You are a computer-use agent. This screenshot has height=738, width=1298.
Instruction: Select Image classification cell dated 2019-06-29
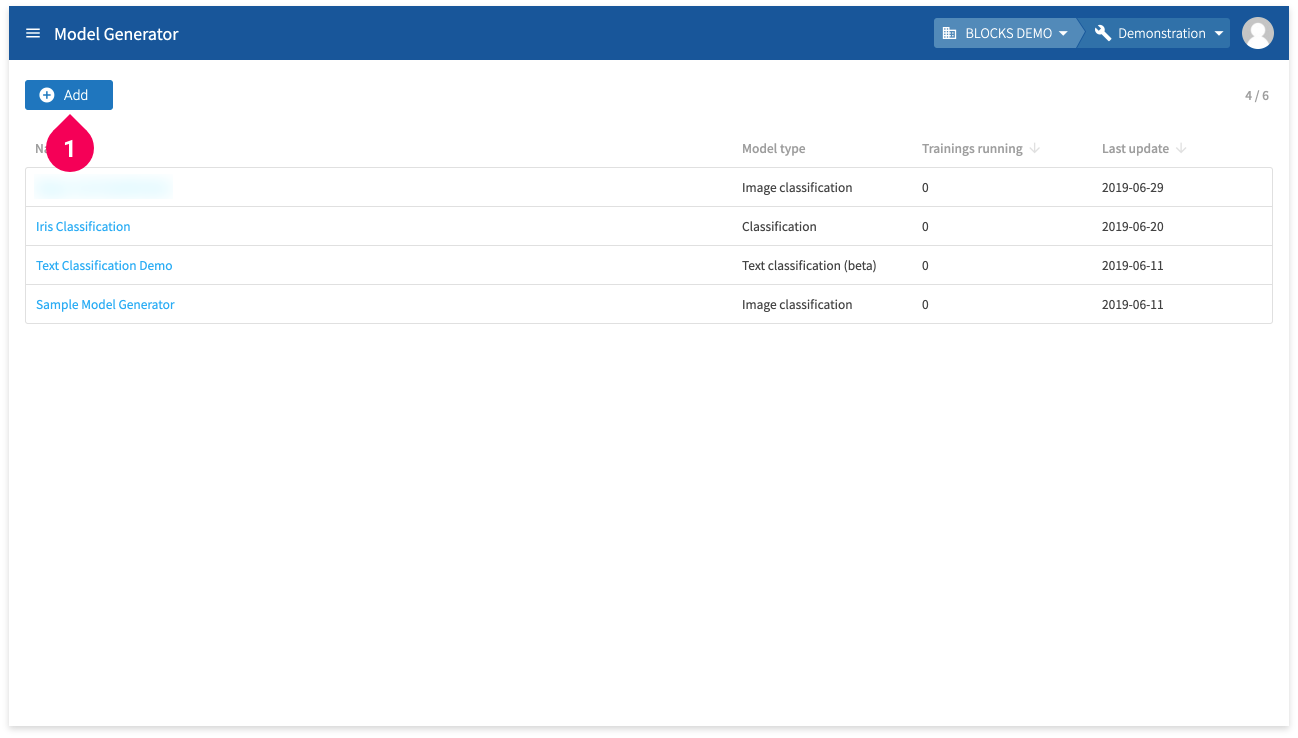(x=797, y=187)
